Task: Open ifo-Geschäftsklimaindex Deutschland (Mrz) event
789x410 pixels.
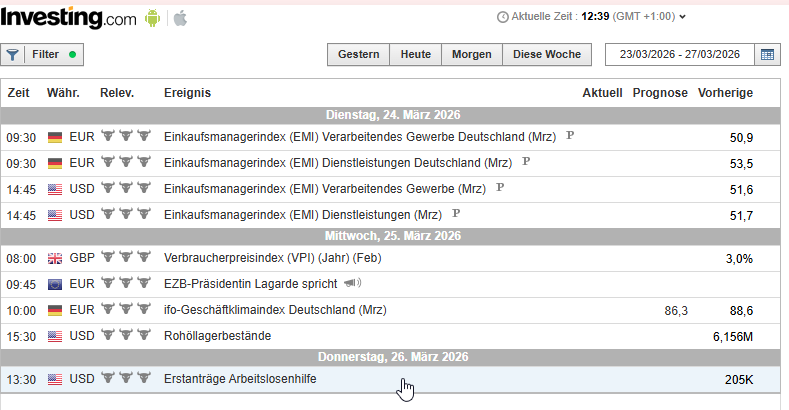Action: pos(275,310)
